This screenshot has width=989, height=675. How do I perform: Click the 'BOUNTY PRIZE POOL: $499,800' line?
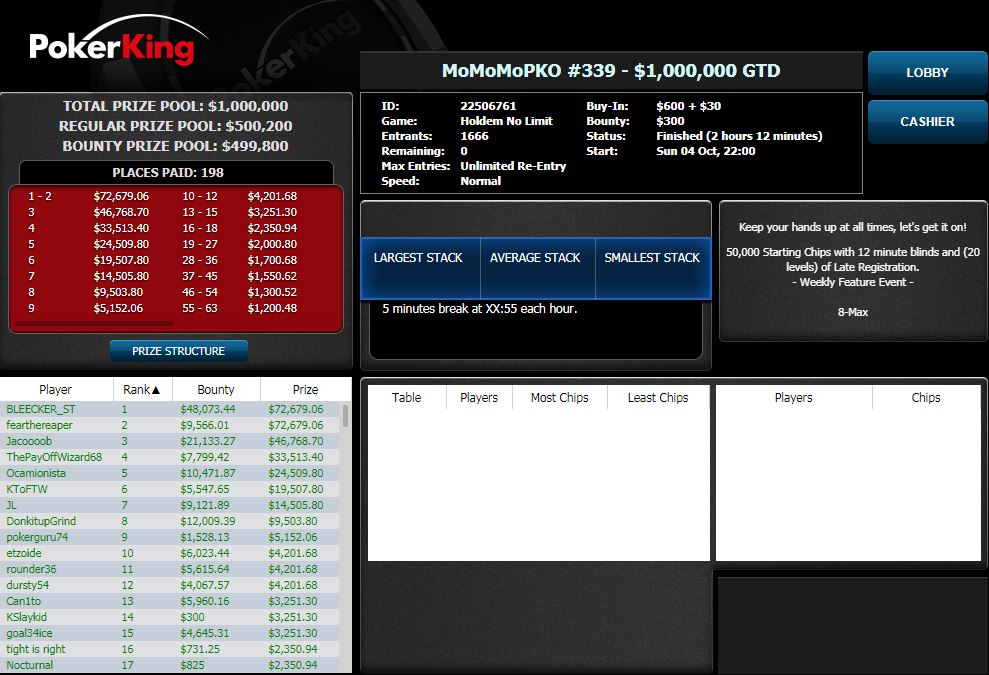175,146
